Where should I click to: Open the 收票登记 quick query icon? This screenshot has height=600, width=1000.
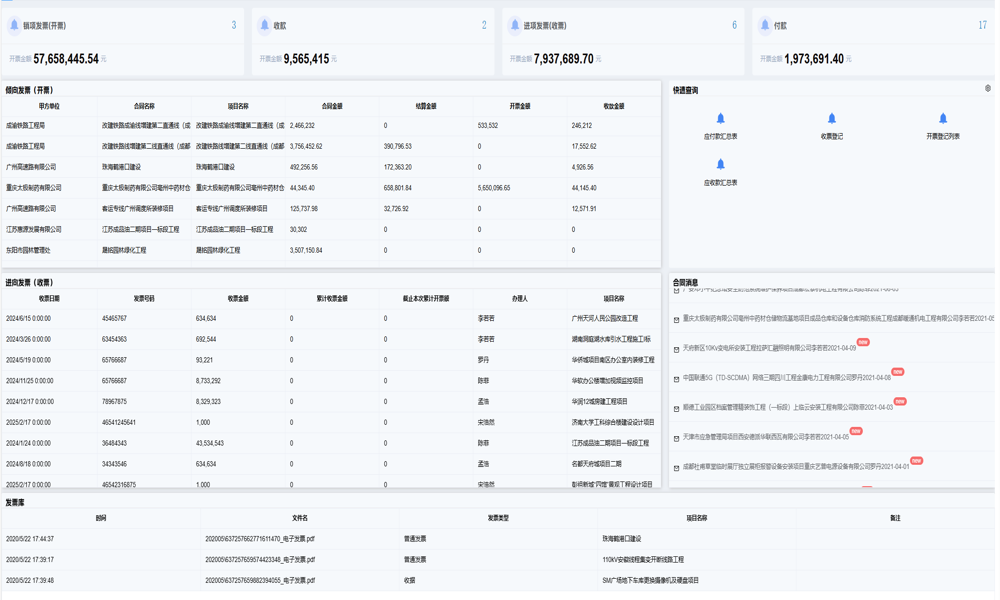831,119
